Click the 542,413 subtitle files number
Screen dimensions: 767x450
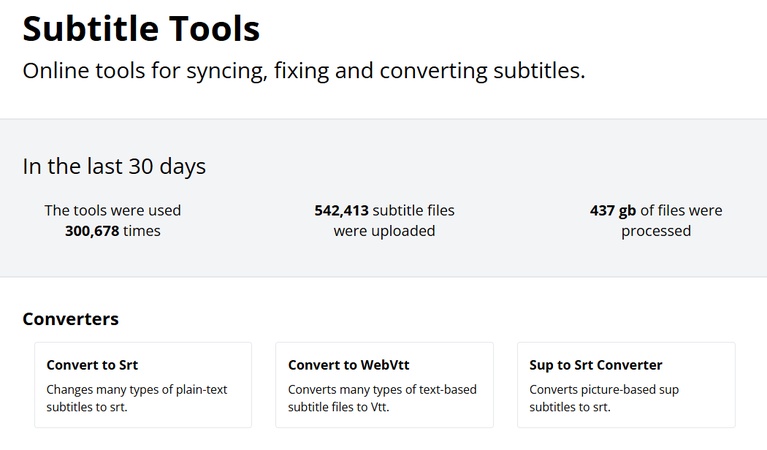[x=342, y=211]
